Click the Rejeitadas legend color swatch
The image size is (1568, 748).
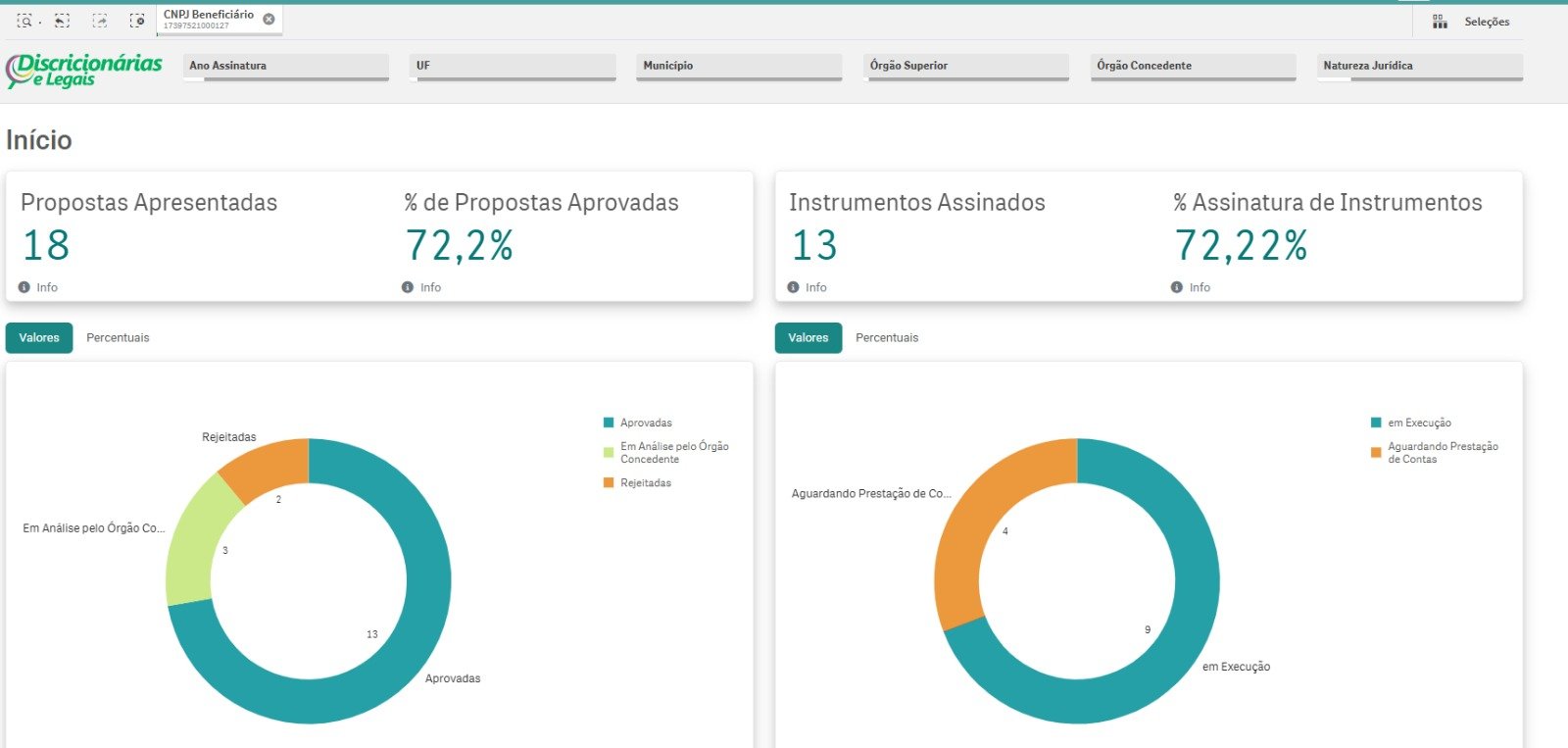coord(609,482)
